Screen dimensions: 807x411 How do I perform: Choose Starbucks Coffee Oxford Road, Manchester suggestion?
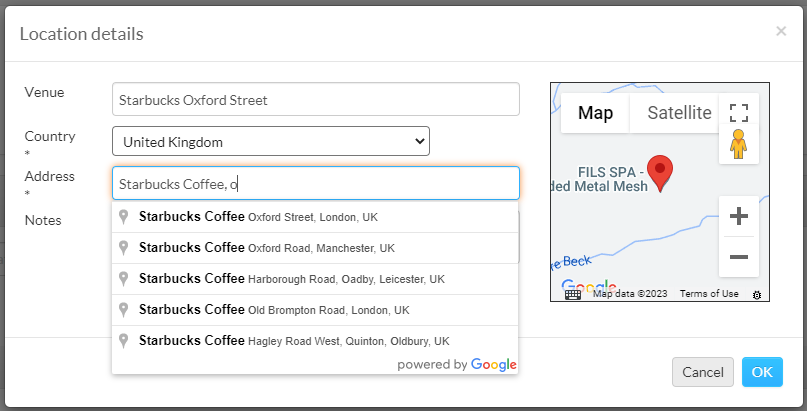click(315, 248)
